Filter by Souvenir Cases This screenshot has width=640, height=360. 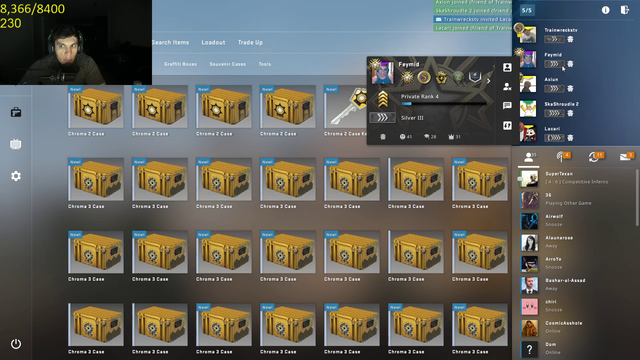227,64
